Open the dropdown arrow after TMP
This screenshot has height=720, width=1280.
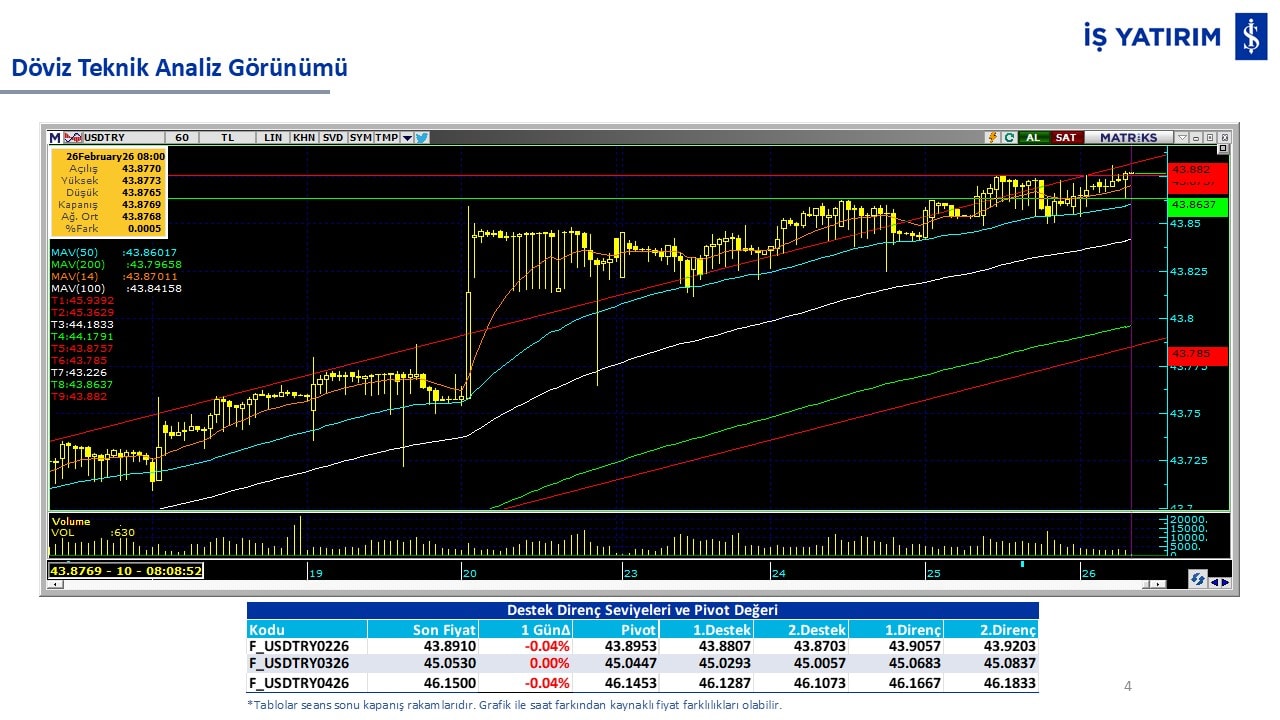(407, 138)
